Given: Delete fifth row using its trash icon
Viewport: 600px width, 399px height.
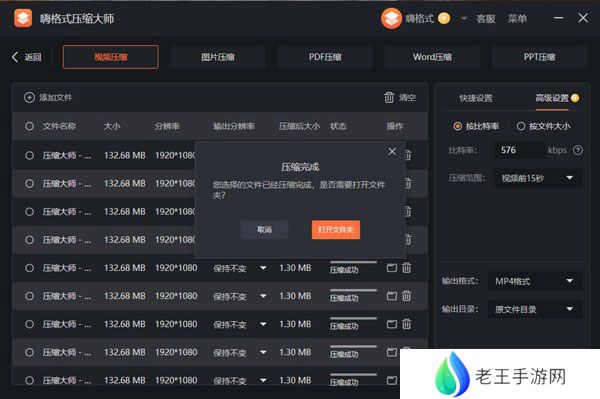Looking at the screenshot, I should [x=406, y=268].
